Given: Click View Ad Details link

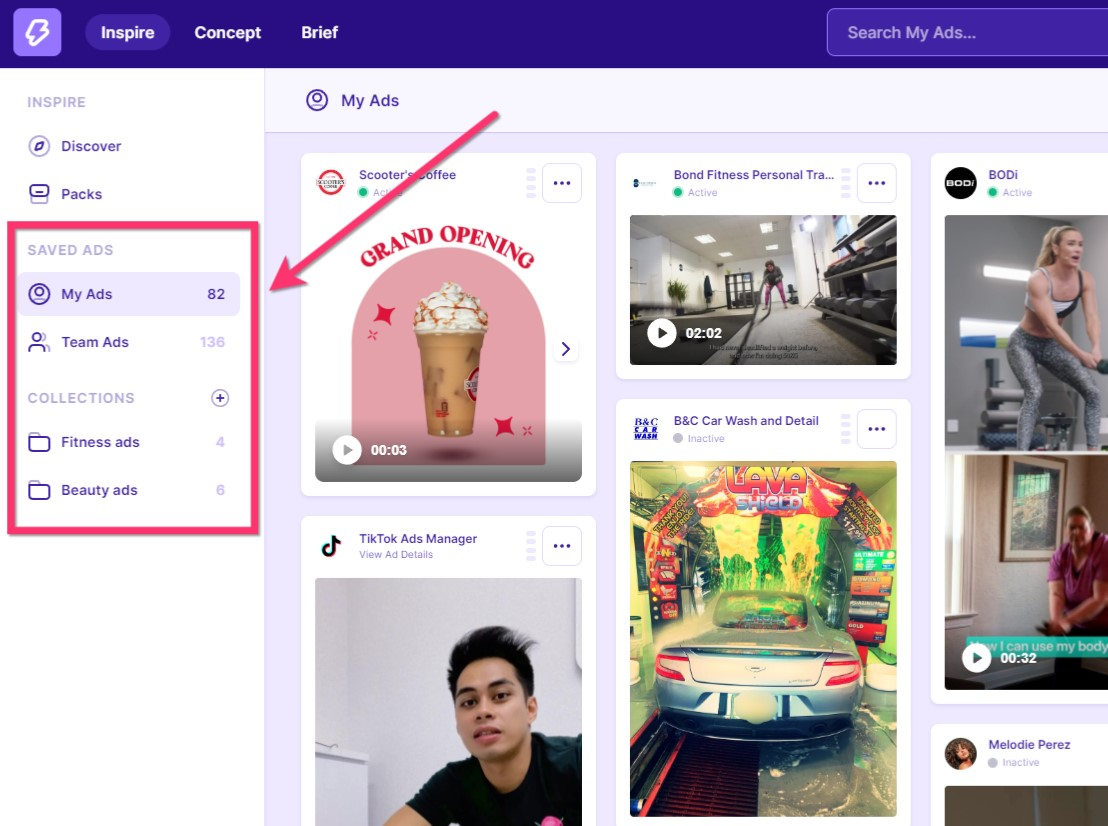Looking at the screenshot, I should [396, 555].
